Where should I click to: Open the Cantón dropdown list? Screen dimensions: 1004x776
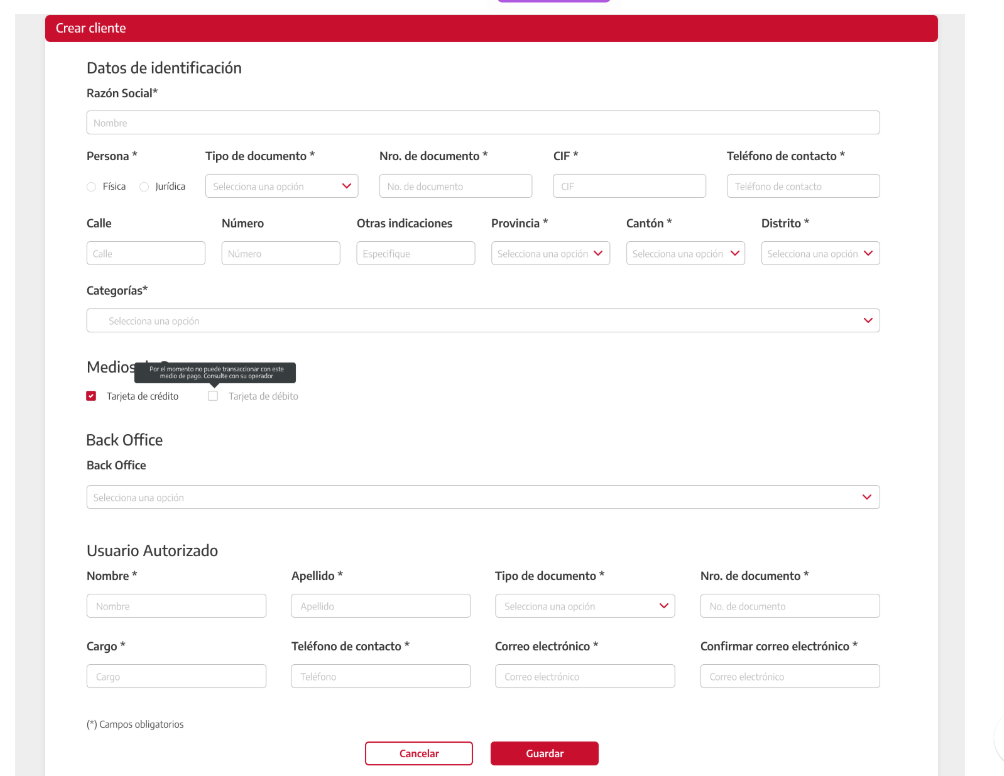(685, 254)
